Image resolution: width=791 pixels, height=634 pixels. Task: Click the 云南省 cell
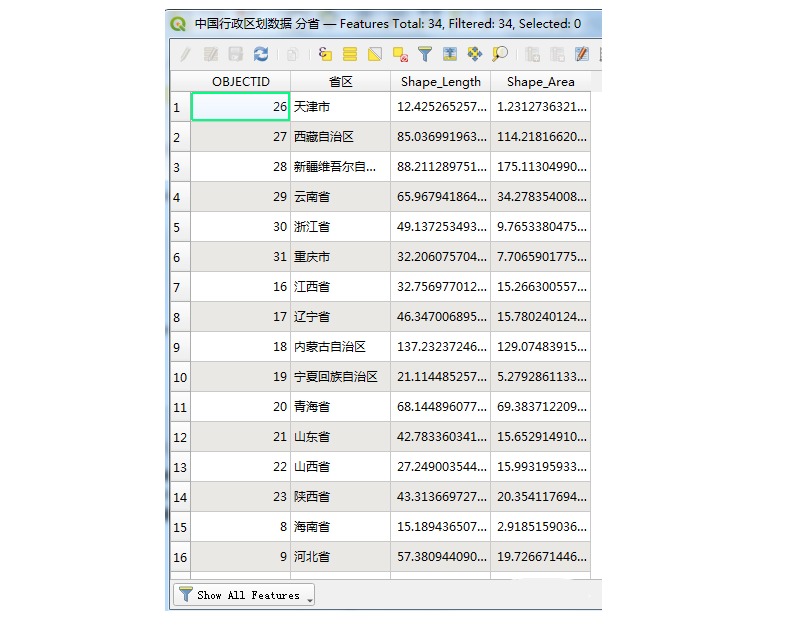coord(341,197)
